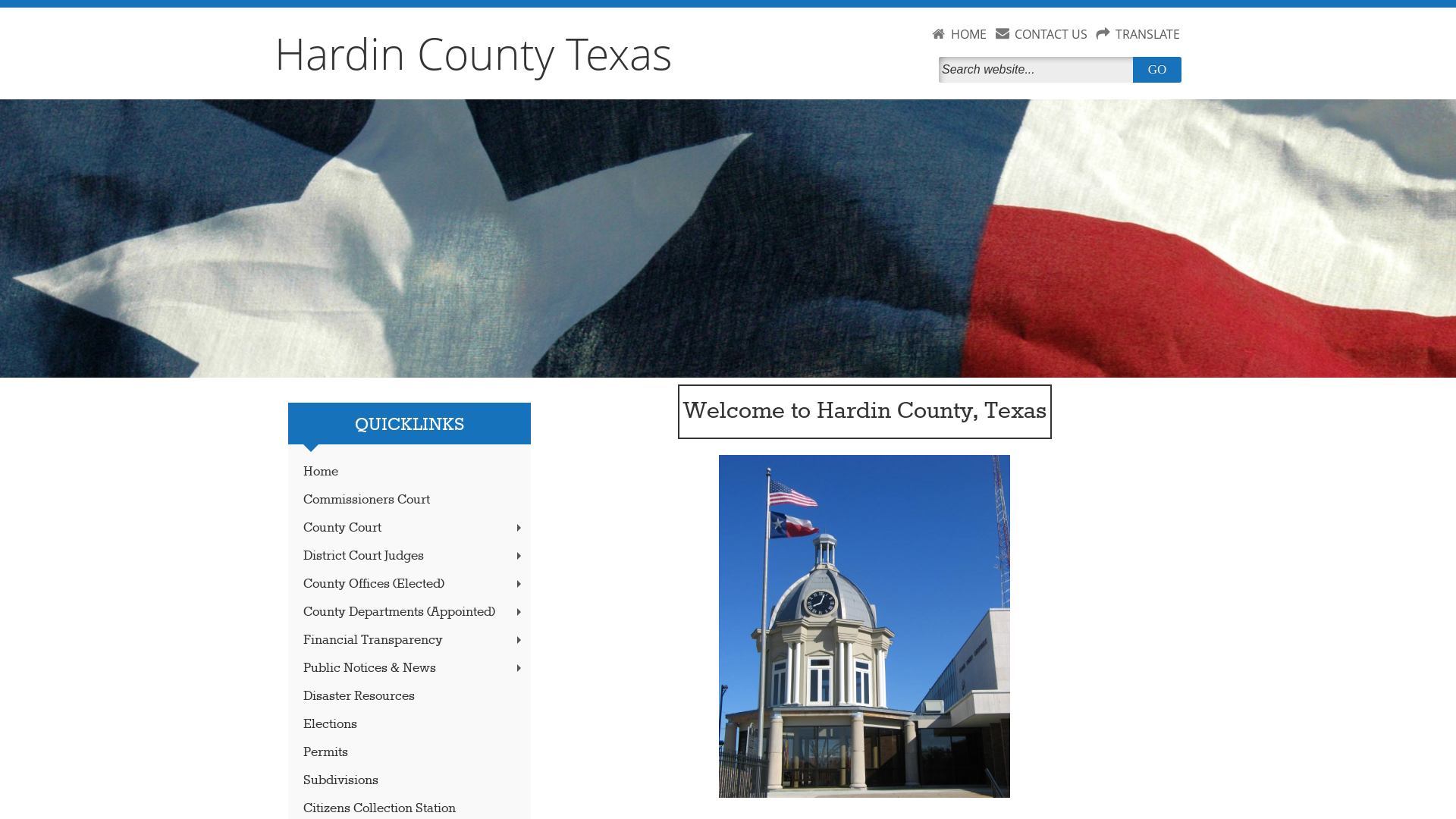Open Citizens Collection Station quicklink
Viewport: 1456px width, 819px height.
pos(379,808)
